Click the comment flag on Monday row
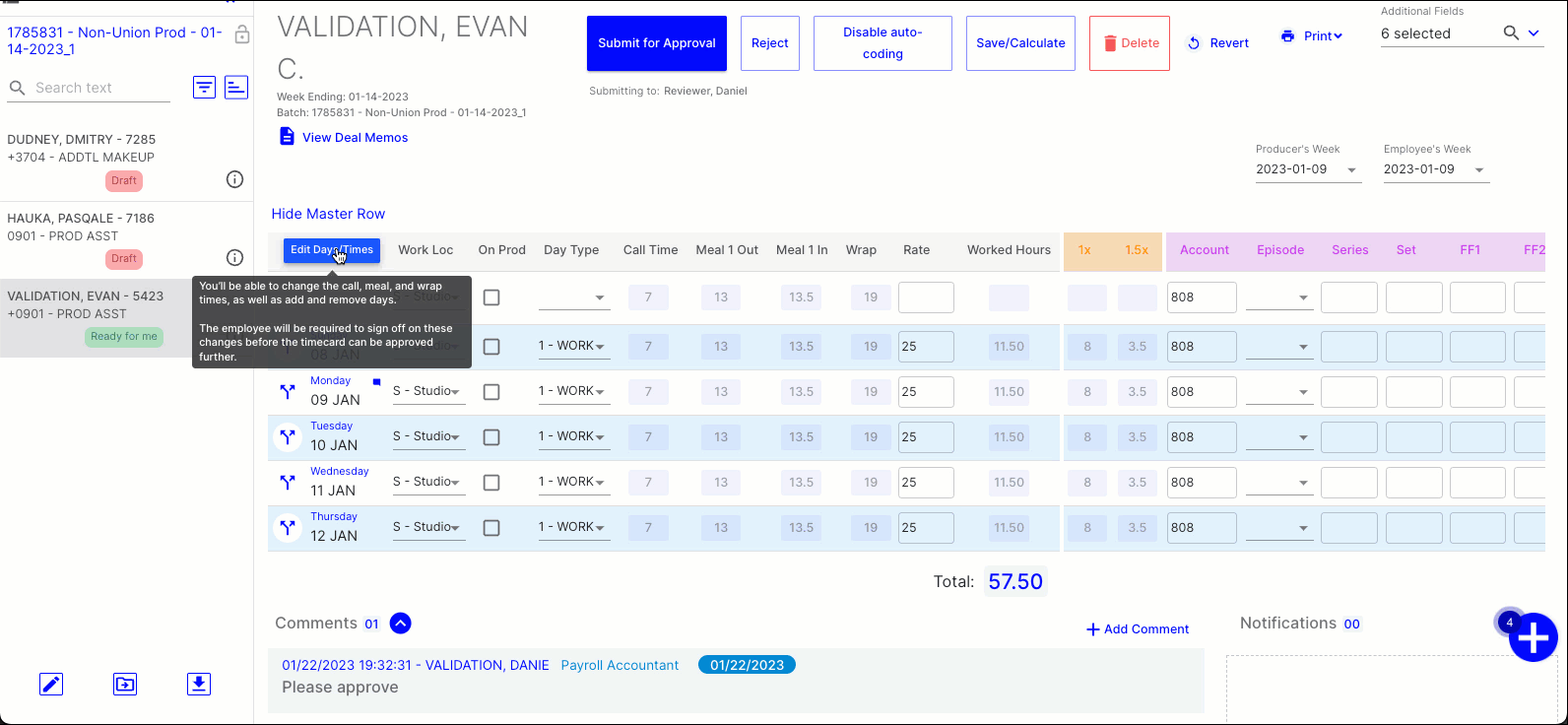The width and height of the screenshot is (1568, 725). point(376,381)
